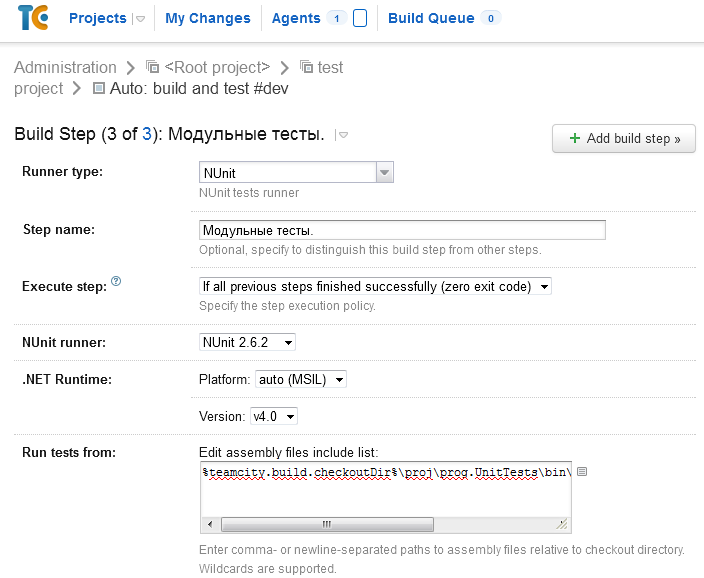Click into the Step name text field
This screenshot has height=578, width=704.
coord(402,230)
